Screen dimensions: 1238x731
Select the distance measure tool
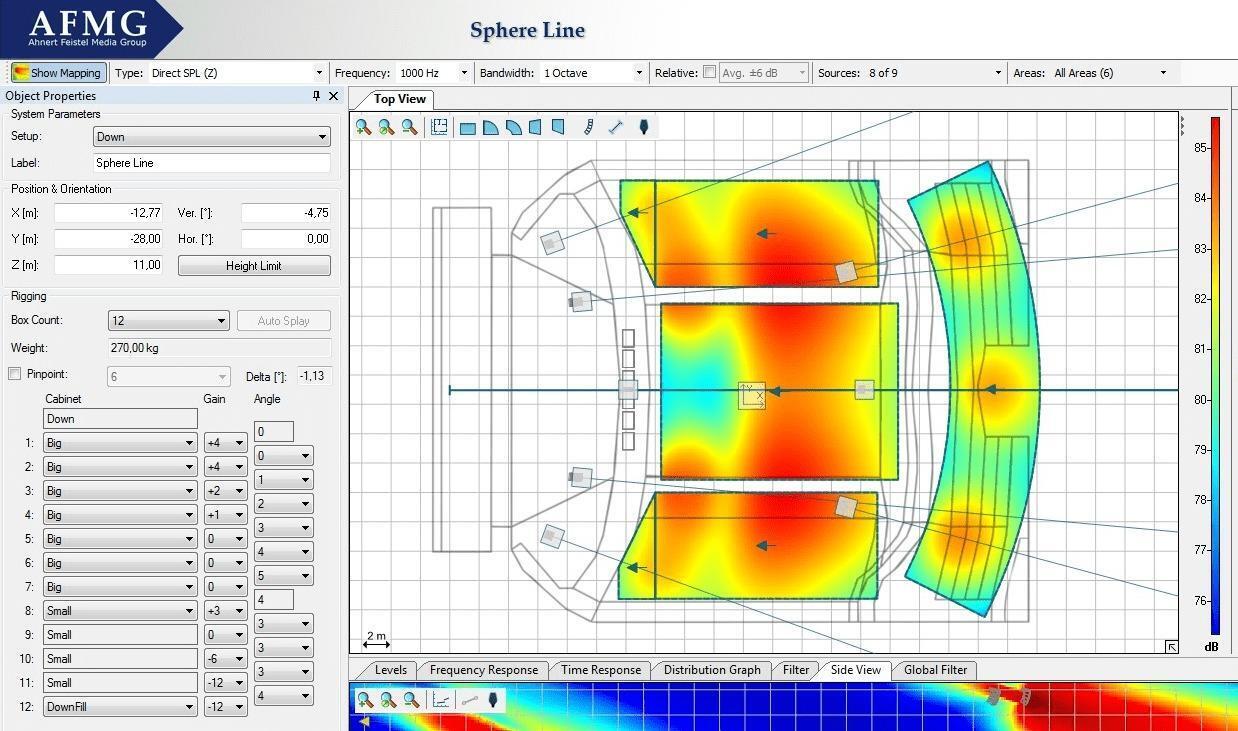coord(616,127)
